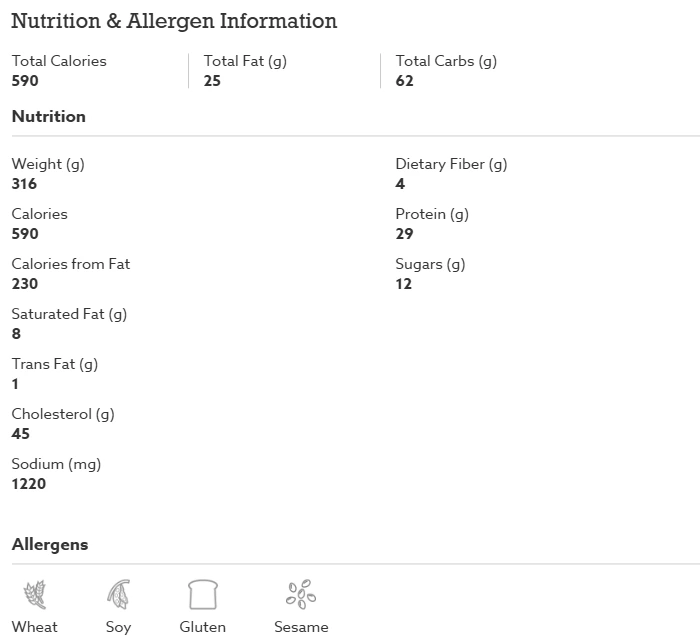Click the Sesame seeds icon
Image resolution: width=700 pixels, height=639 pixels.
[301, 594]
